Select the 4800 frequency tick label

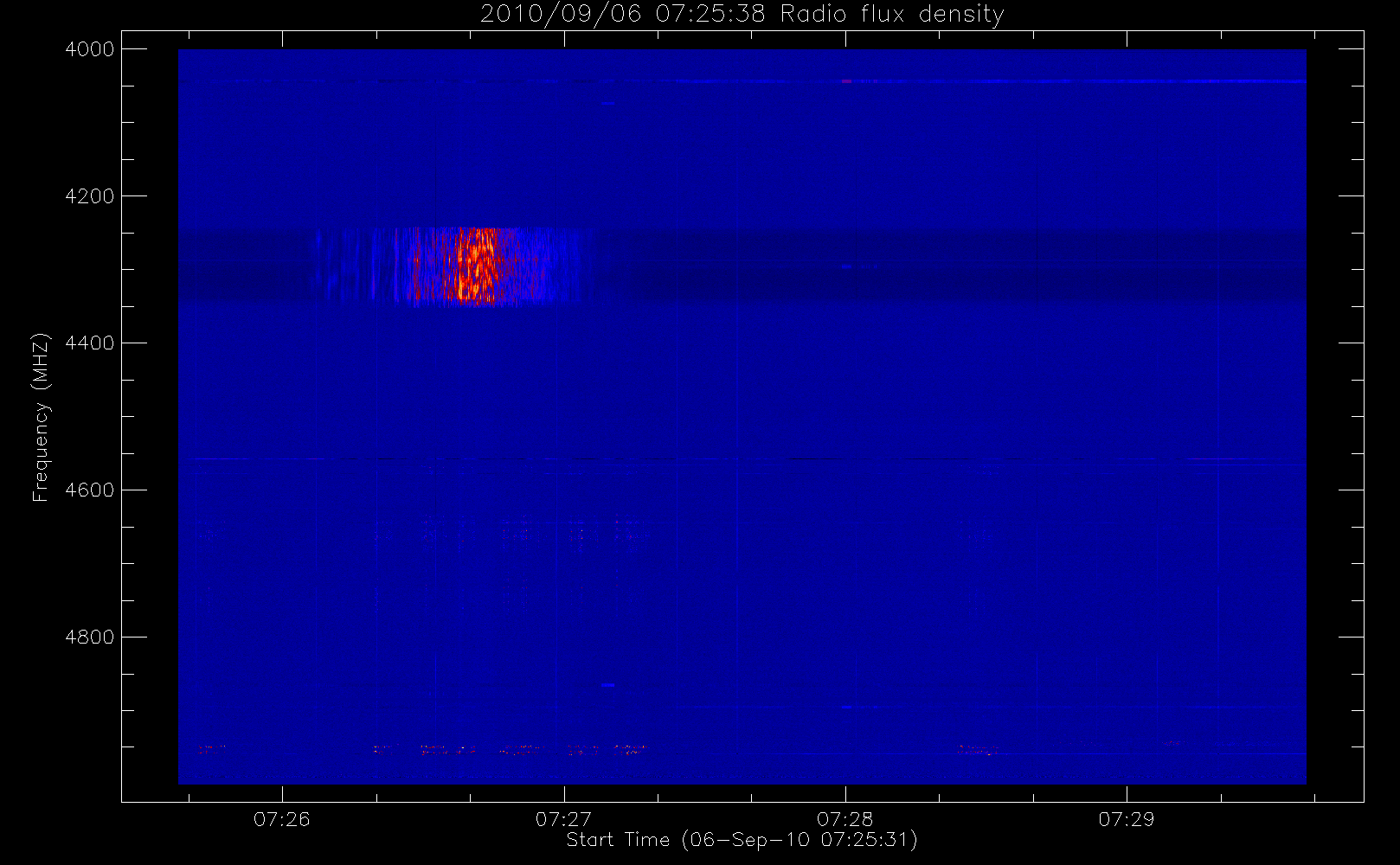pyautogui.click(x=90, y=638)
